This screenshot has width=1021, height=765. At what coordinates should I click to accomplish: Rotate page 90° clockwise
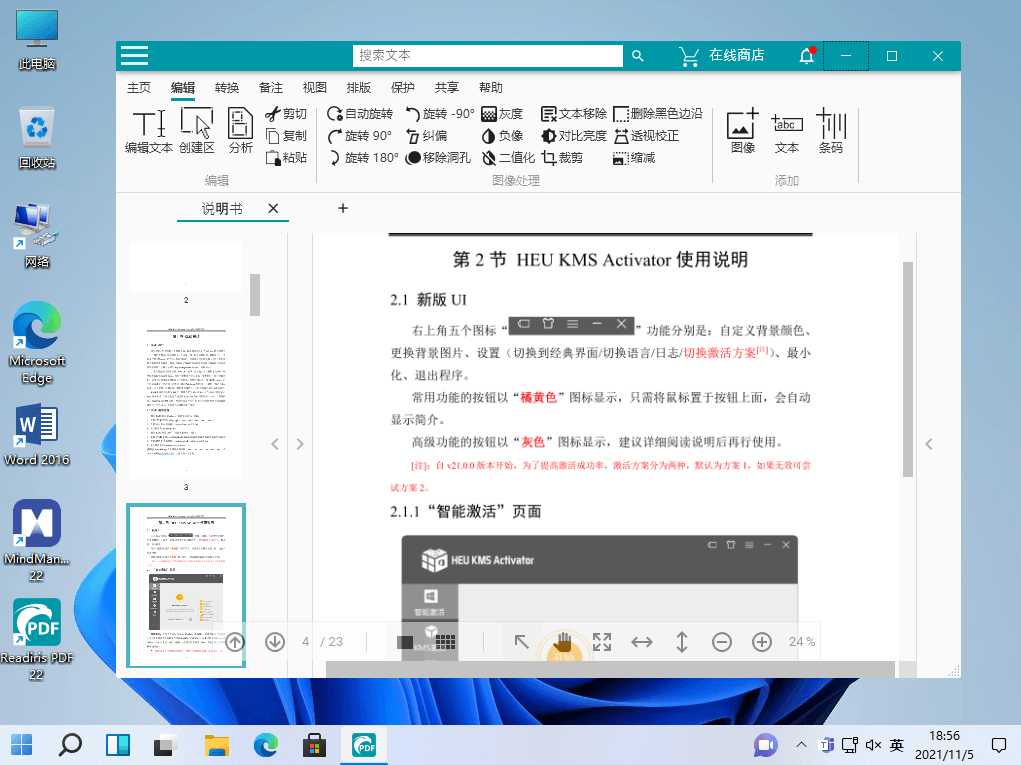pyautogui.click(x=360, y=135)
